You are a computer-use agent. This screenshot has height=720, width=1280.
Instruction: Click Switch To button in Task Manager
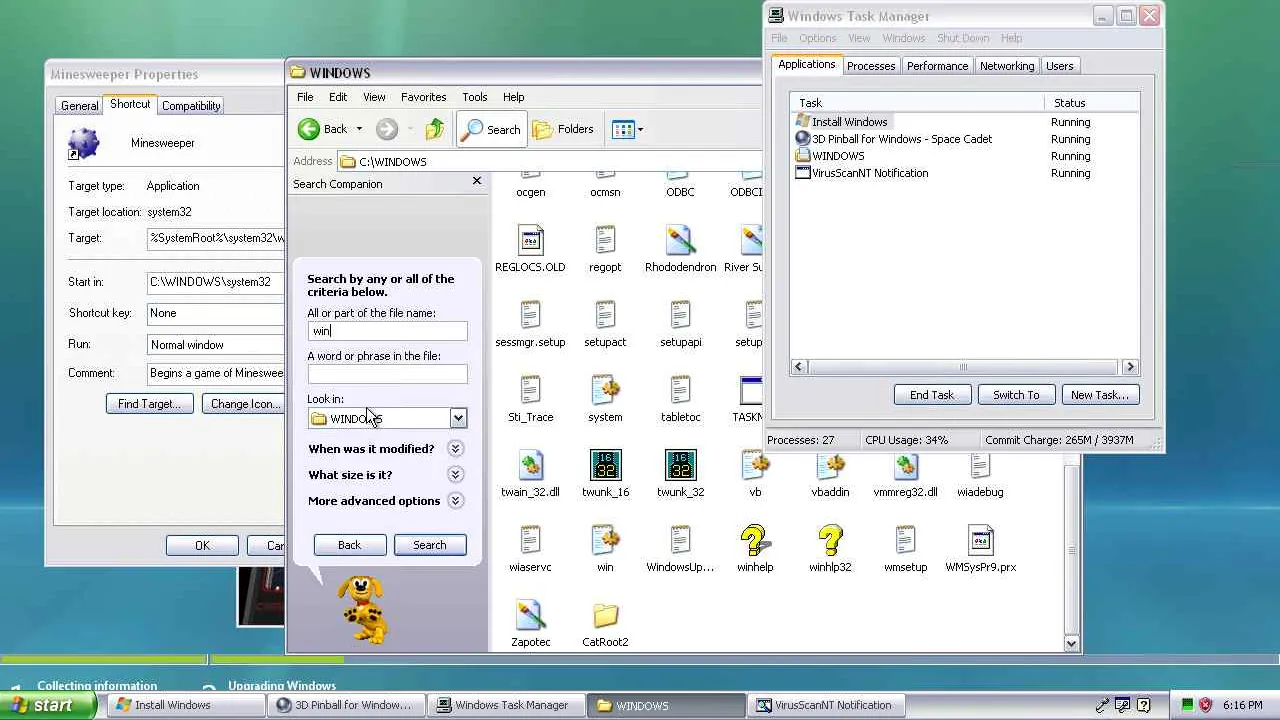pos(1016,395)
